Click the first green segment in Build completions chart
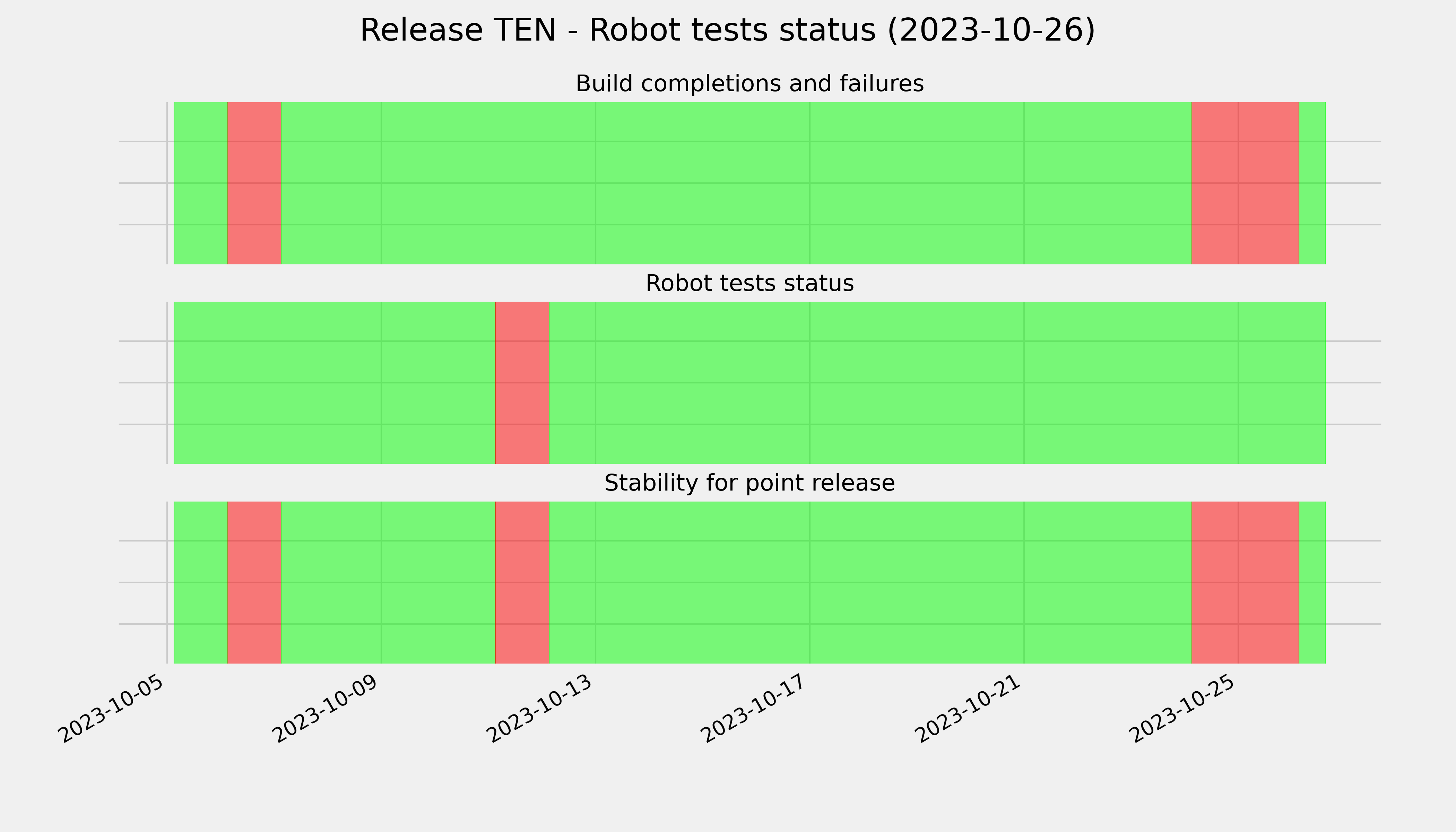This screenshot has height=832, width=1456. coord(201,183)
